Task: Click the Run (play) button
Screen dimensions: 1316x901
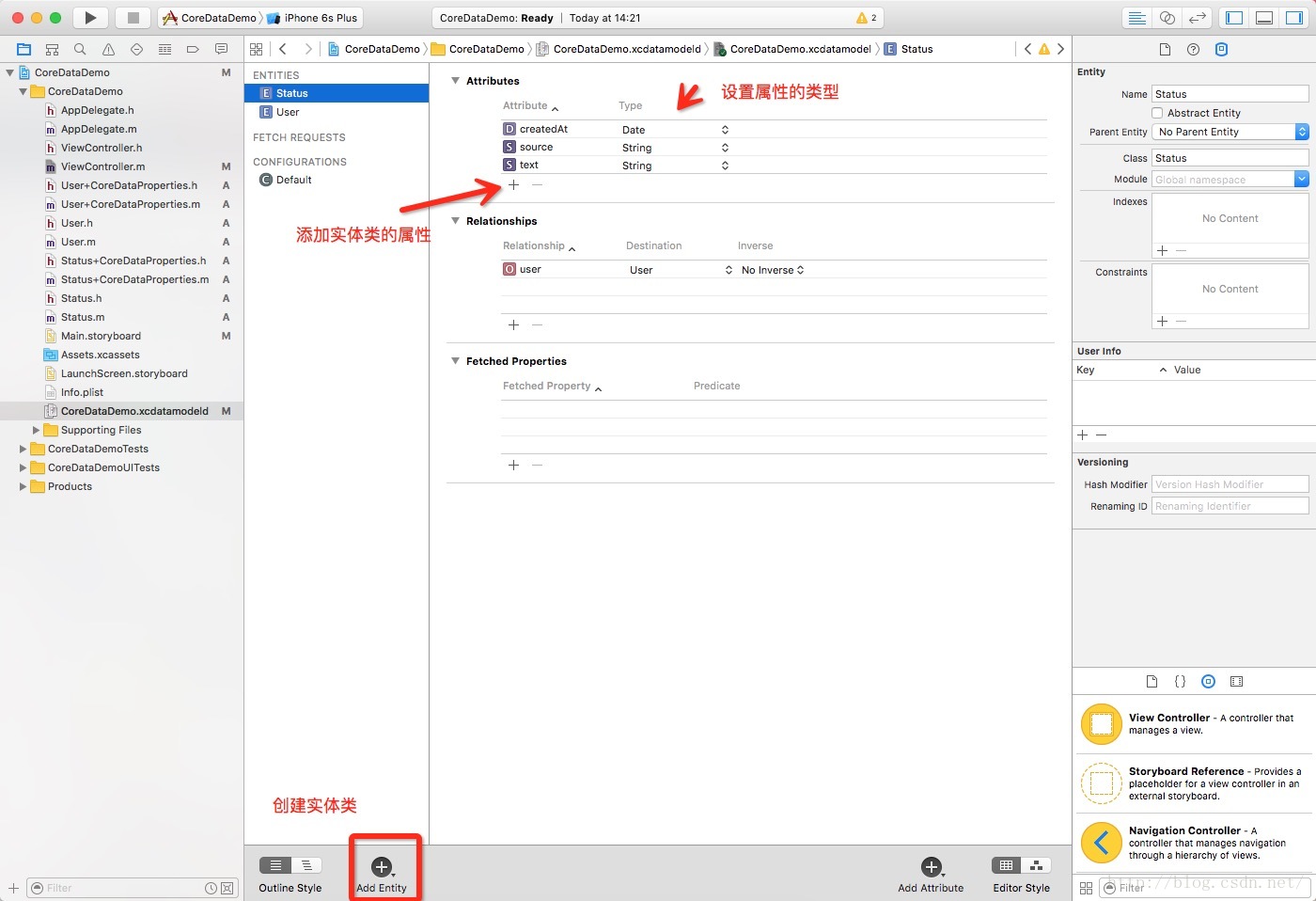Action: [x=90, y=18]
